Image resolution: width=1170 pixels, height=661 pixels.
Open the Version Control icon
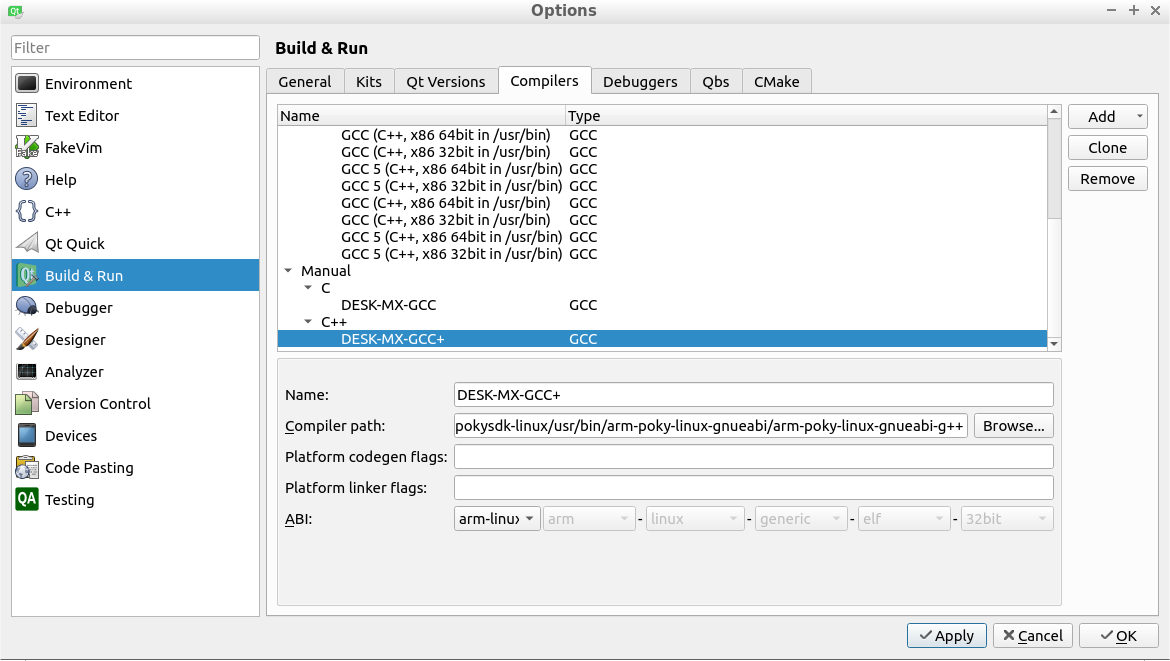pos(27,404)
